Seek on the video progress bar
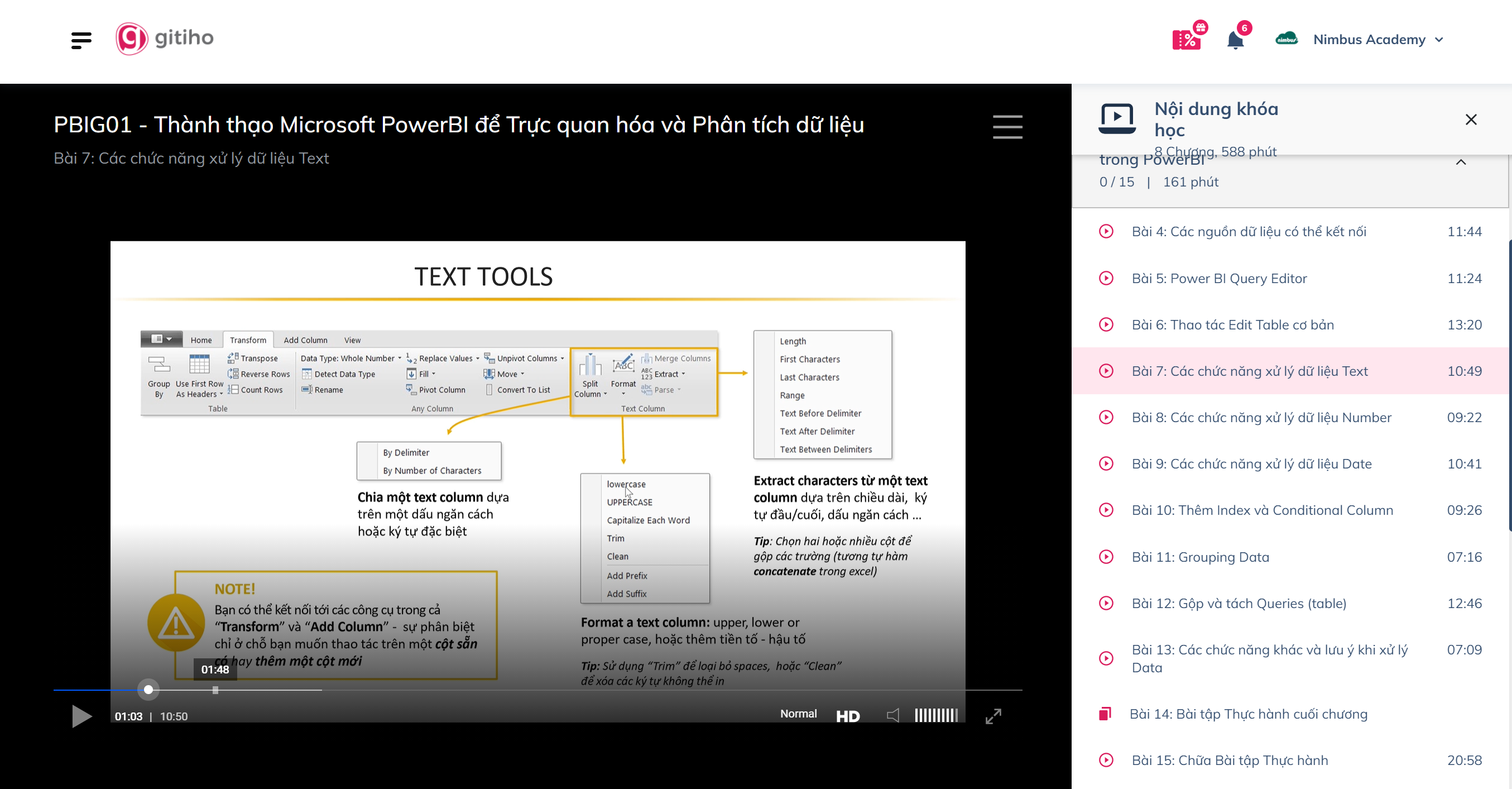The height and width of the screenshot is (789, 1512). click(x=537, y=690)
